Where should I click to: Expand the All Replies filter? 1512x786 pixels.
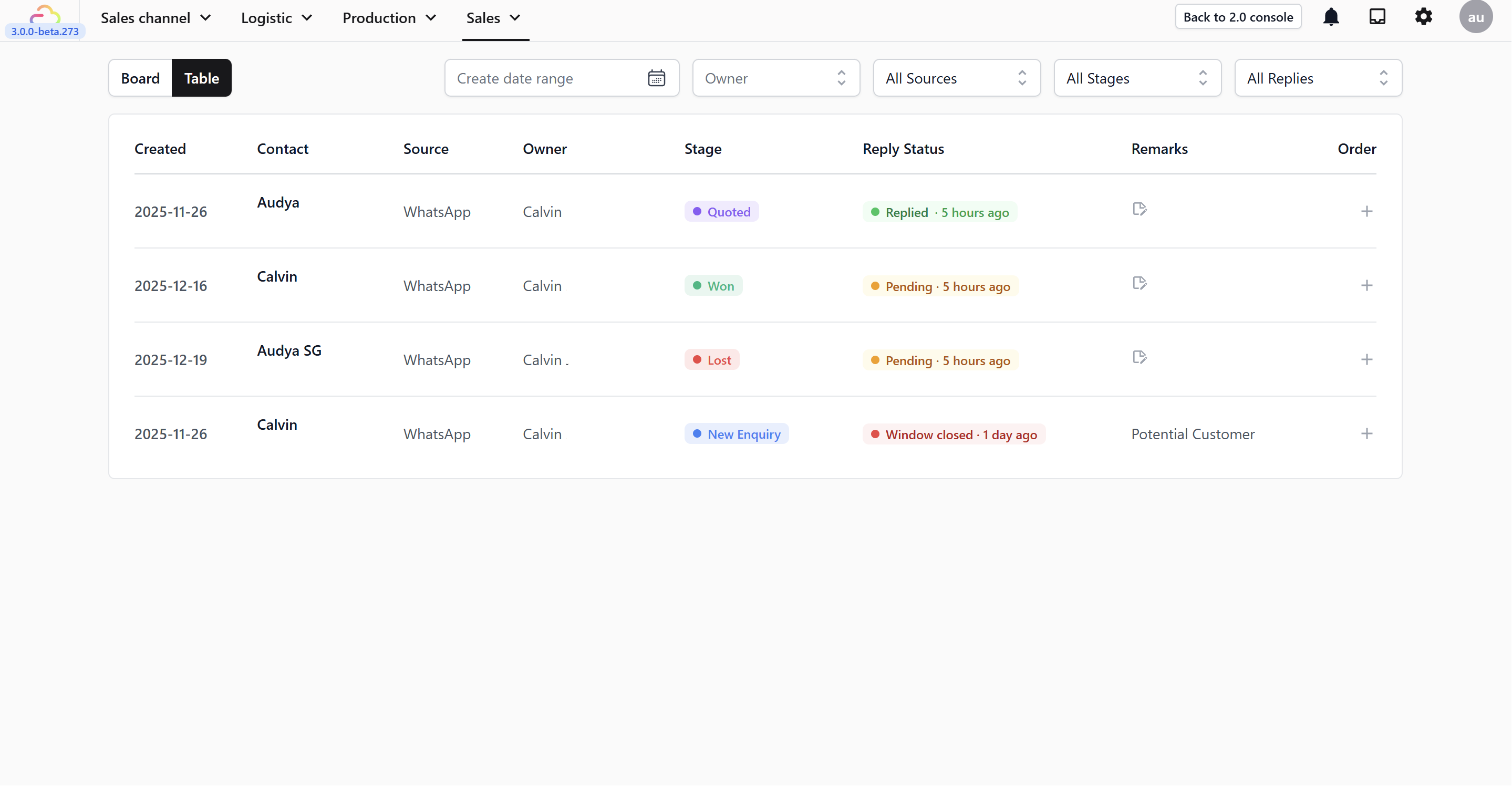pyautogui.click(x=1318, y=78)
